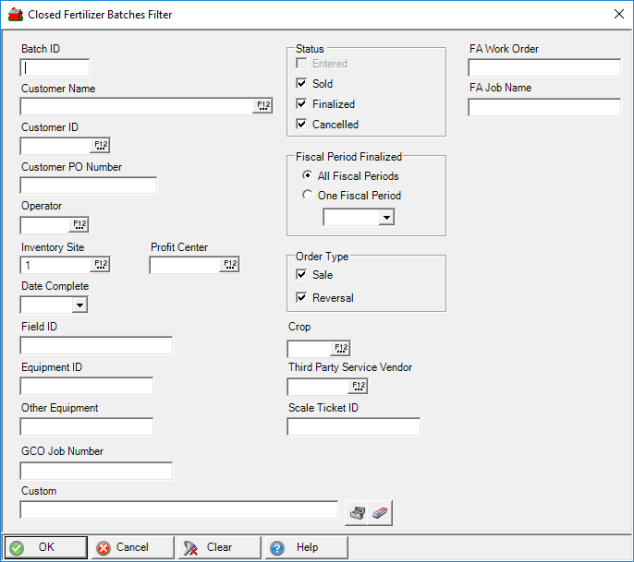Open Customer ID F12 lookup

(x=101, y=145)
